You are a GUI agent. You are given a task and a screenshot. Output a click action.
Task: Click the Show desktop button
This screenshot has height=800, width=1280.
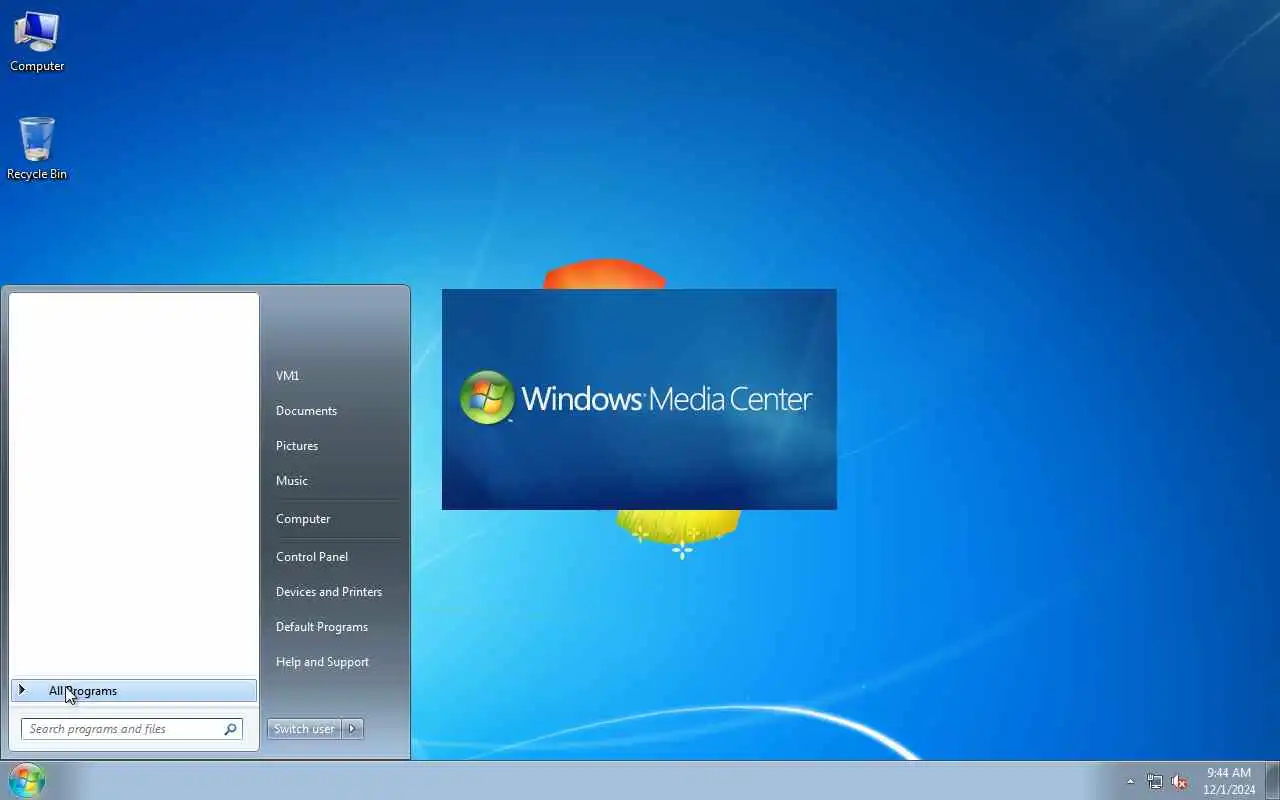click(x=1272, y=780)
